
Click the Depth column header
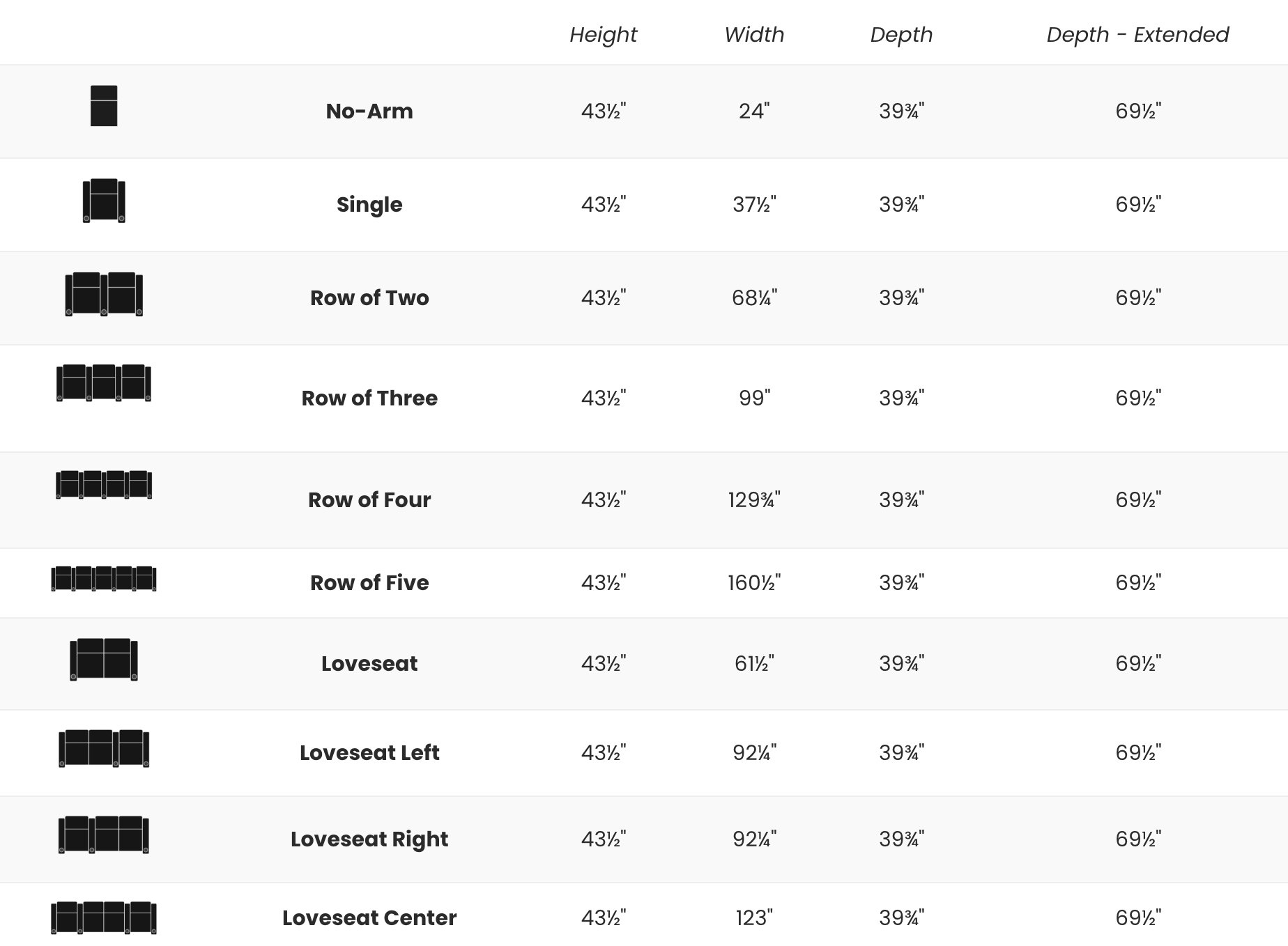[901, 35]
